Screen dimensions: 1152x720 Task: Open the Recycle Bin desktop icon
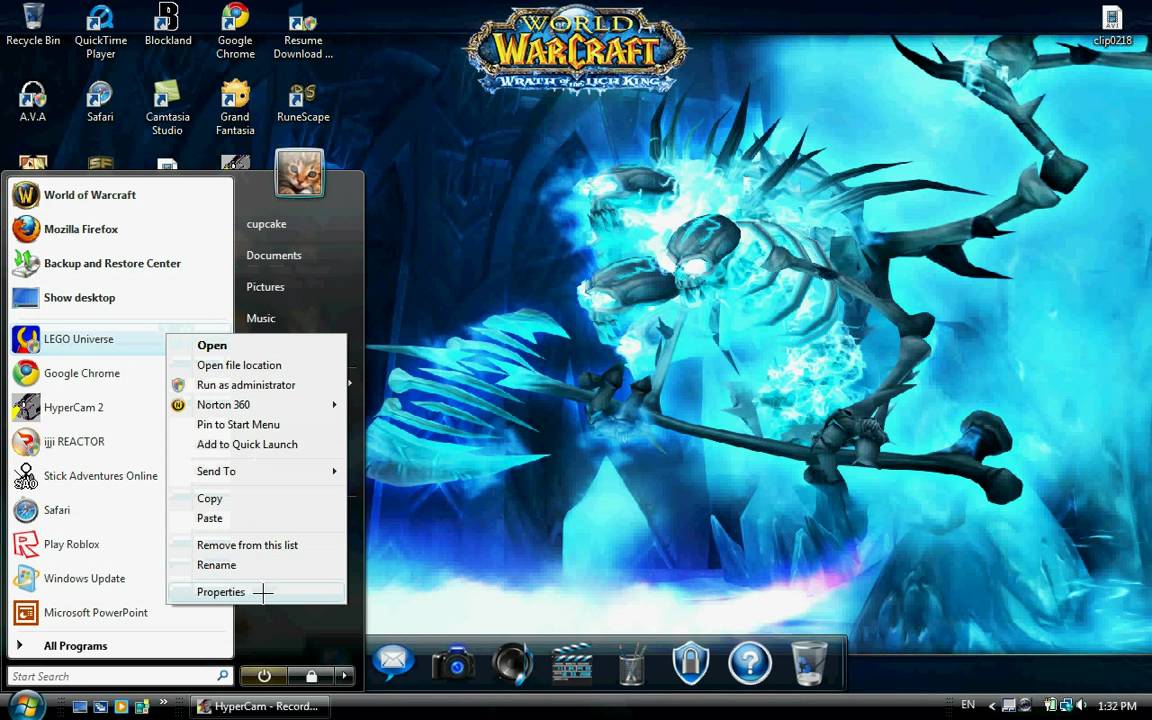33,25
